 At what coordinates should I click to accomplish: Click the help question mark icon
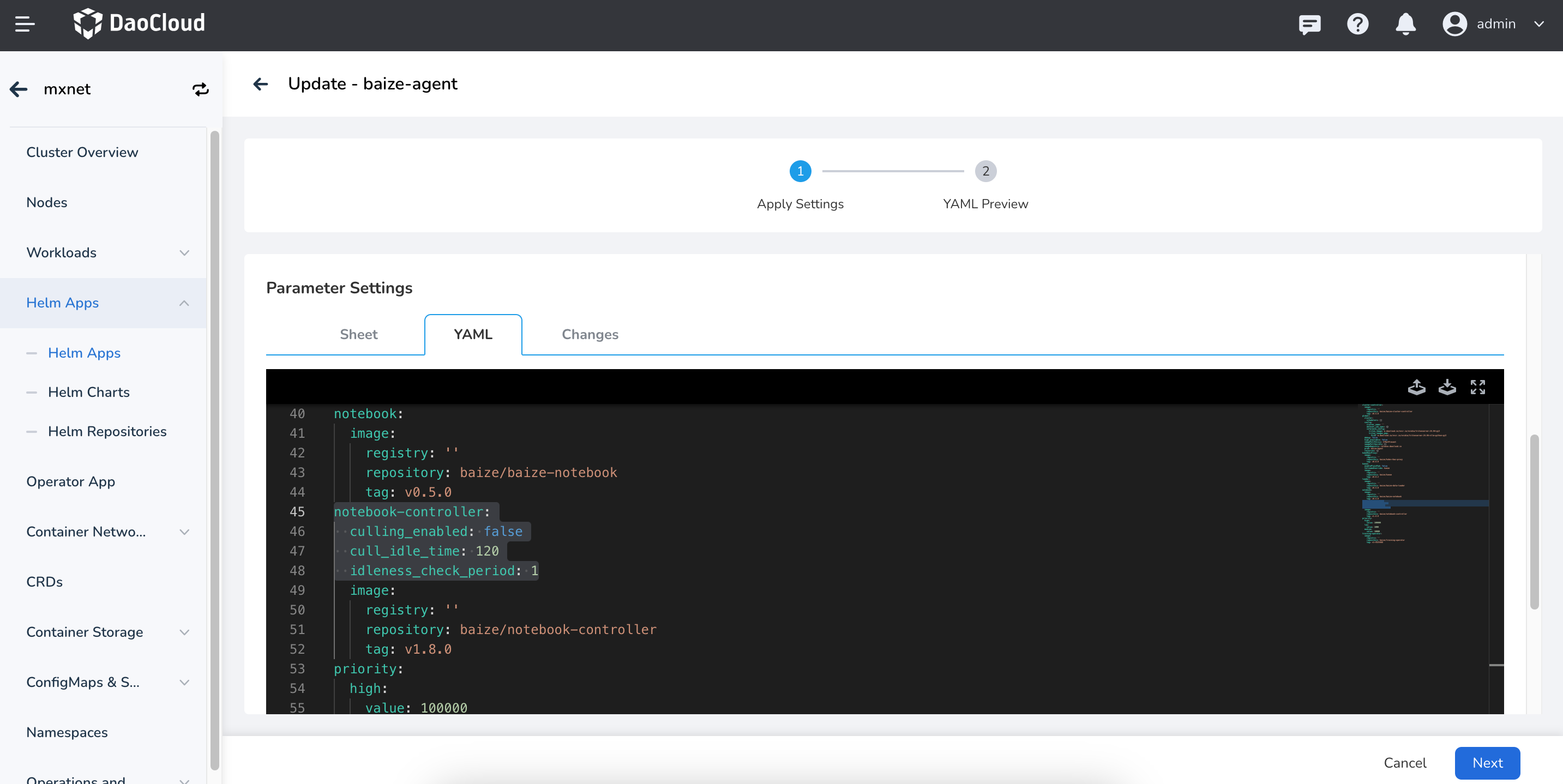[x=1357, y=25]
